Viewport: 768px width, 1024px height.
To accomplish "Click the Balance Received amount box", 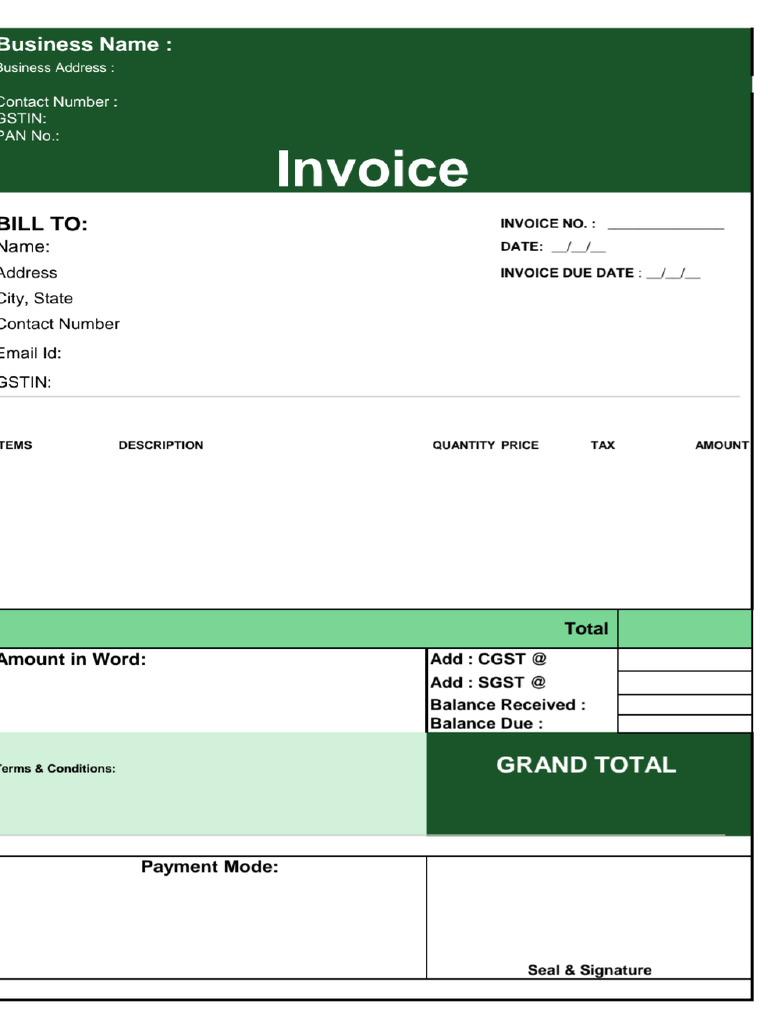I will [684, 705].
